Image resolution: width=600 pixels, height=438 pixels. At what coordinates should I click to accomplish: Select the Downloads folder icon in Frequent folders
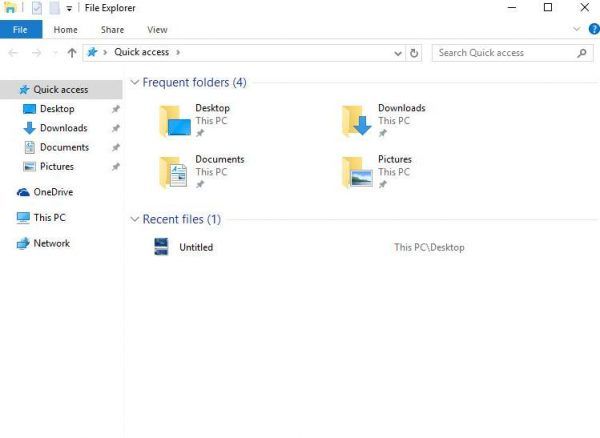click(357, 121)
